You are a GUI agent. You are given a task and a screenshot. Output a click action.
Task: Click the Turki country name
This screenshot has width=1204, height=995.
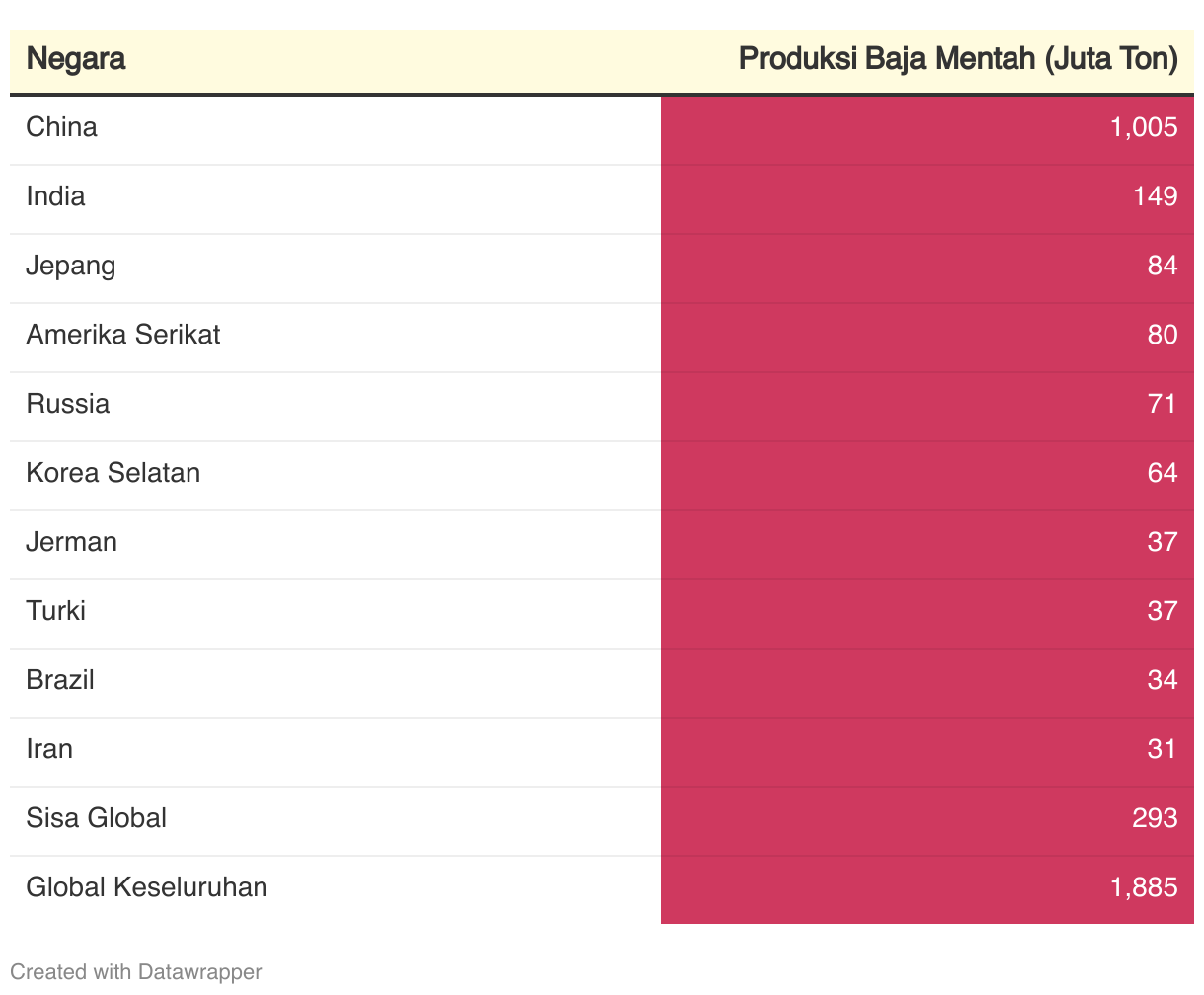(x=56, y=611)
